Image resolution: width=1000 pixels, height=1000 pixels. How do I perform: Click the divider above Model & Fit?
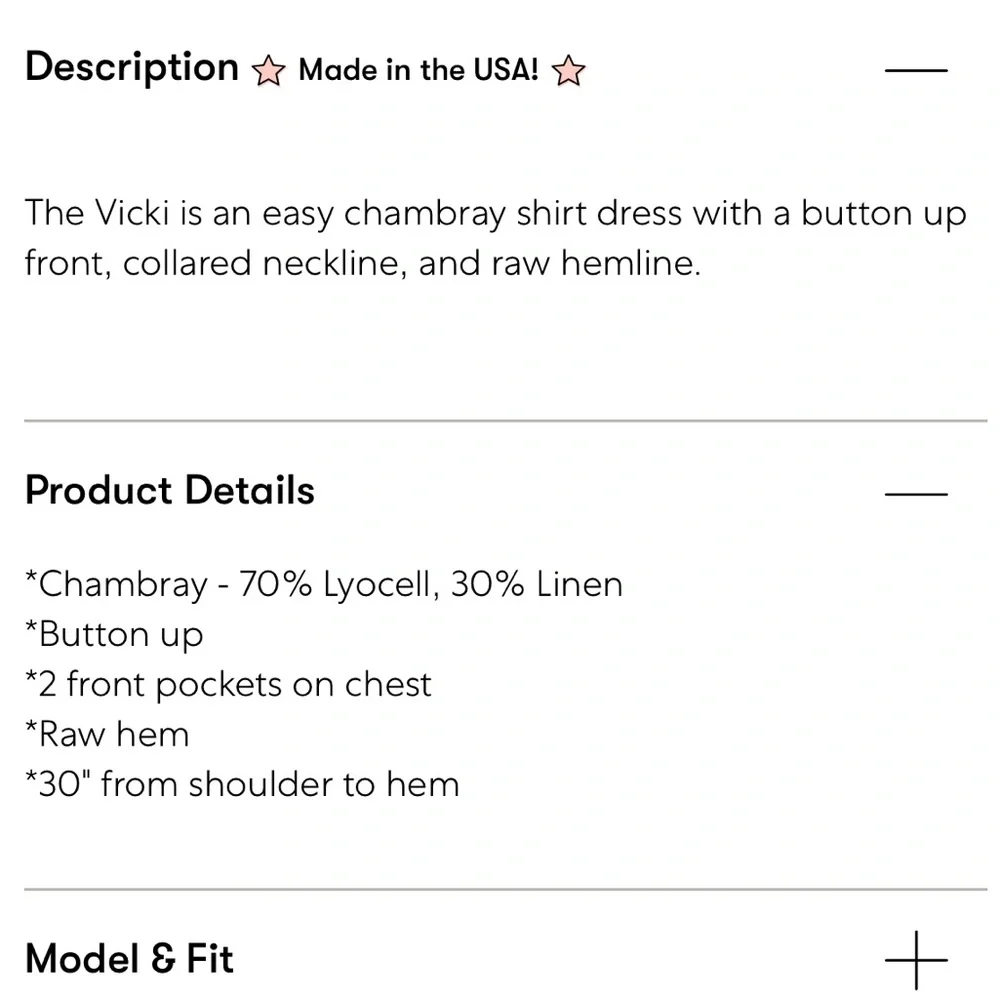point(505,889)
